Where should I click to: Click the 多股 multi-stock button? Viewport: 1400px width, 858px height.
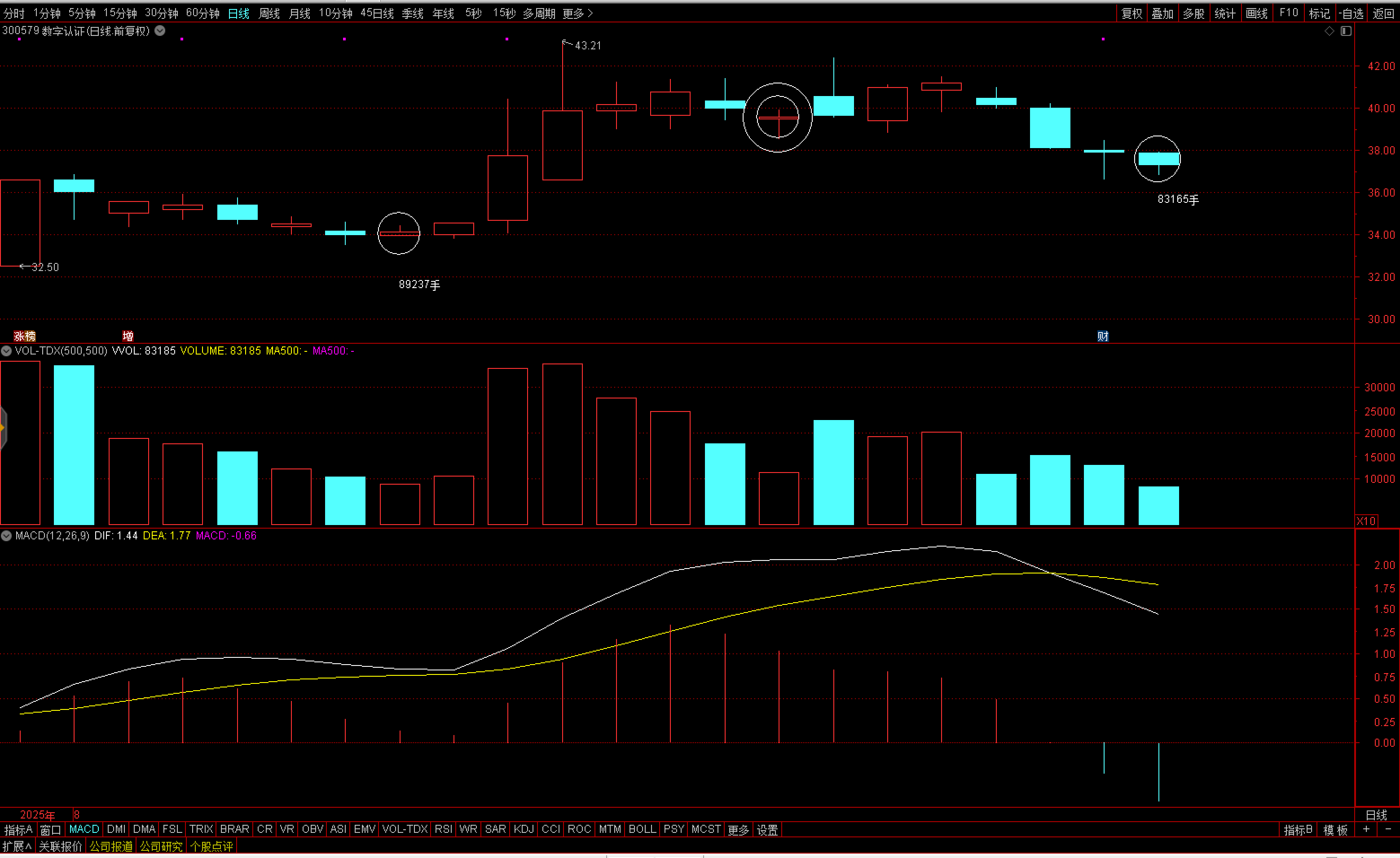click(x=1194, y=13)
